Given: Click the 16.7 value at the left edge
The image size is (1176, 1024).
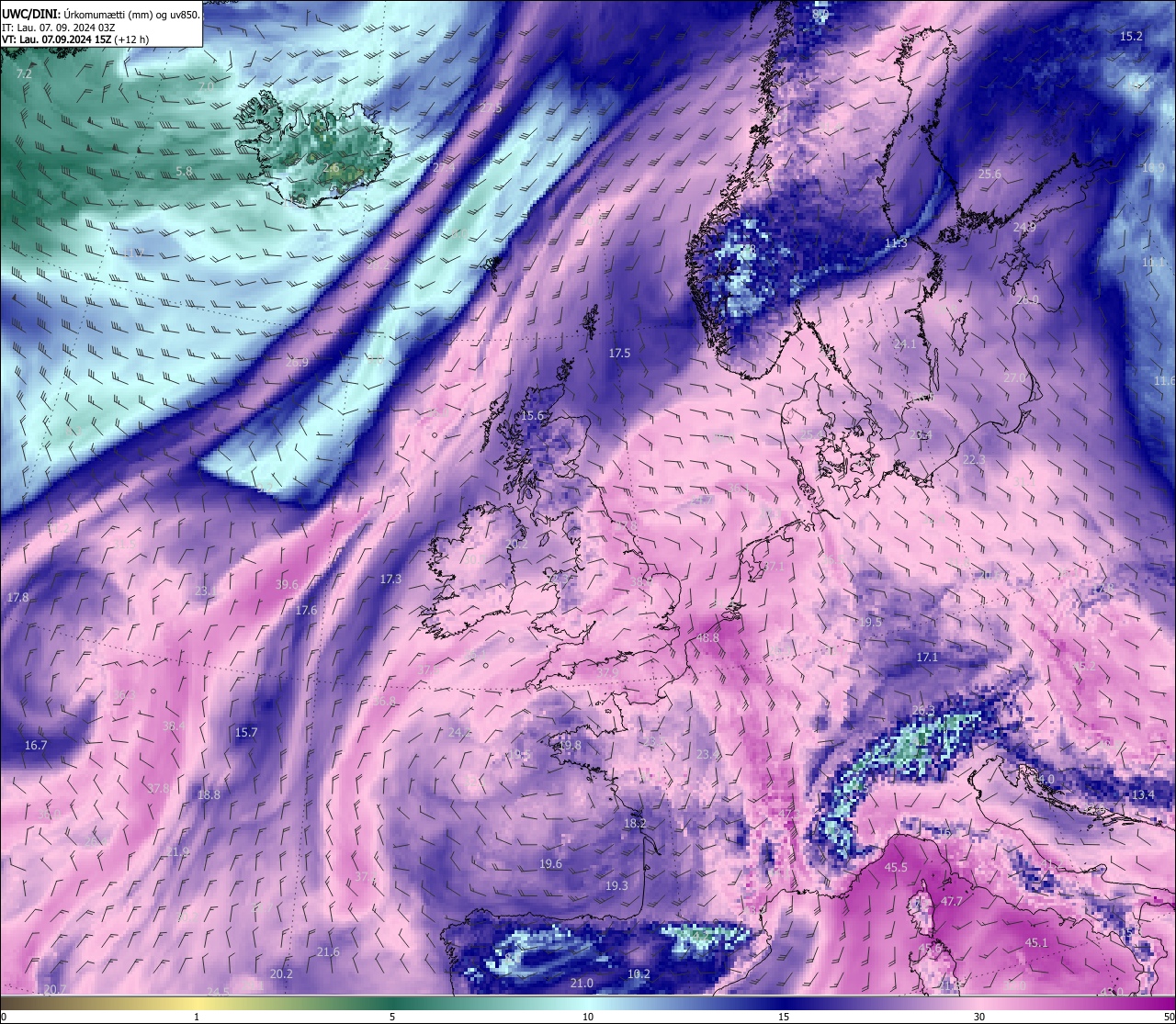Looking at the screenshot, I should 36,745.
